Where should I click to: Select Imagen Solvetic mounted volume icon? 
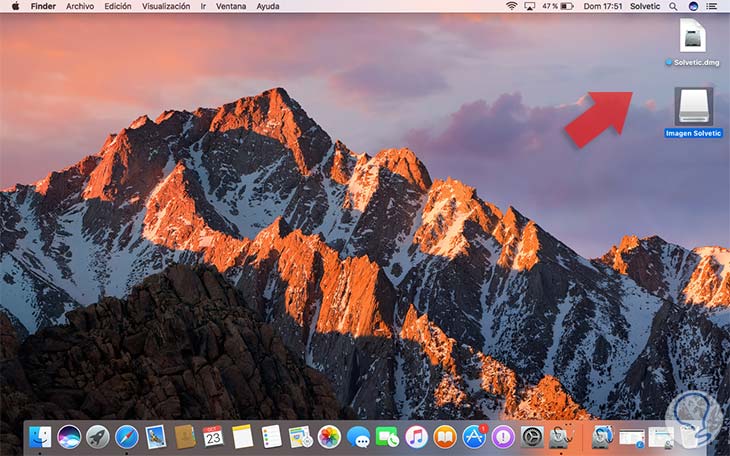coord(693,112)
